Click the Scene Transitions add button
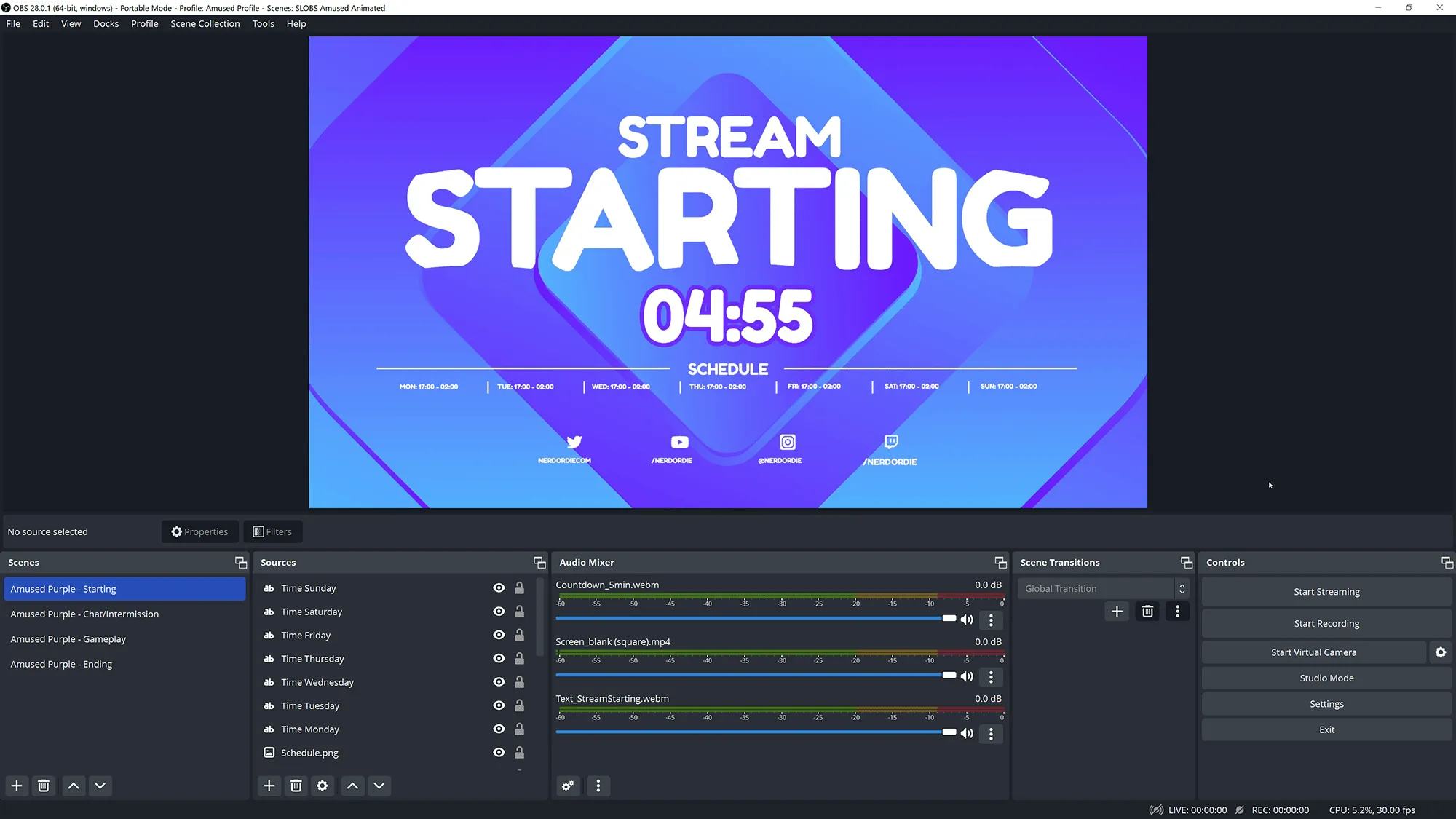Screen dimensions: 1456x819 (1117, 611)
